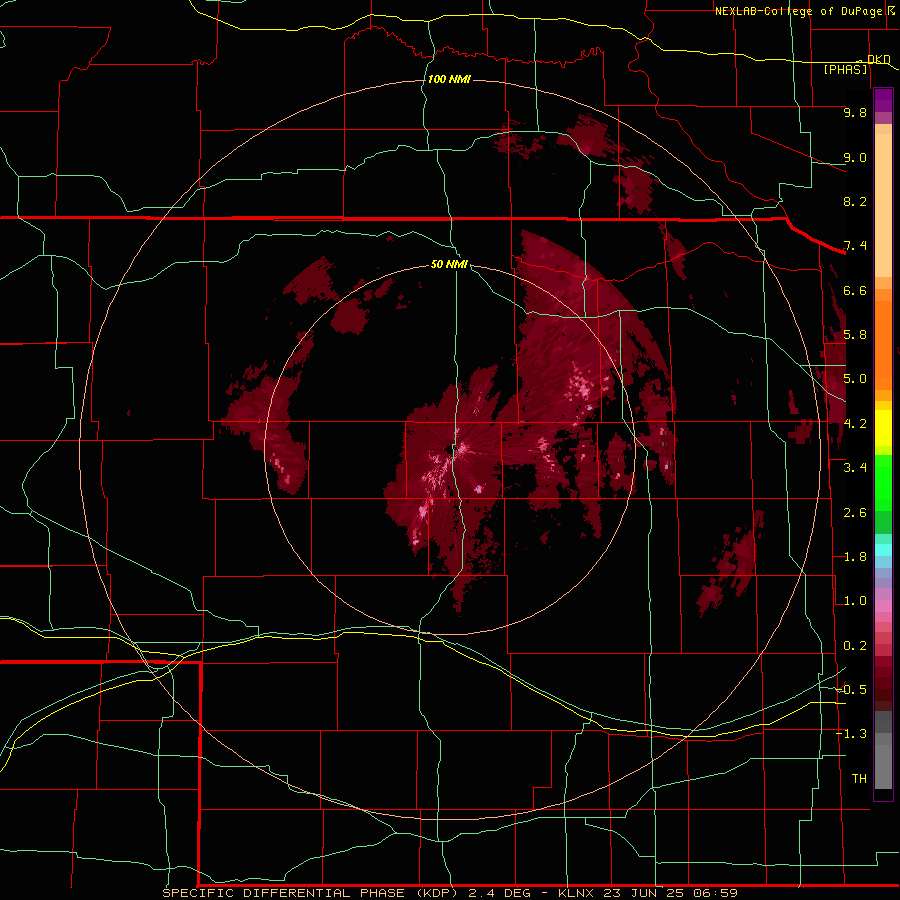Click the 8.2 value on the color scale
The image size is (900, 900).
855,201
